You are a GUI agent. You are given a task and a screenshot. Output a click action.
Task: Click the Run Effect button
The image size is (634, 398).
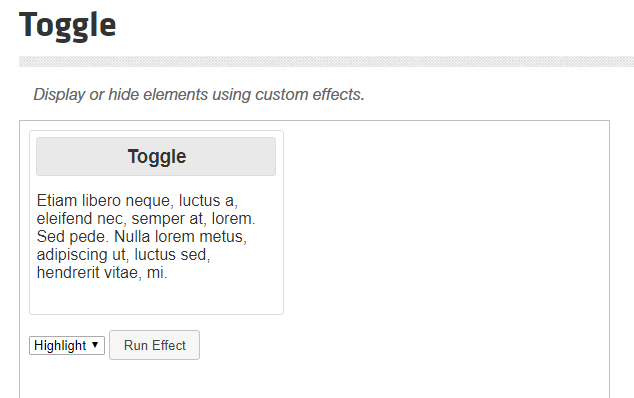(x=154, y=345)
